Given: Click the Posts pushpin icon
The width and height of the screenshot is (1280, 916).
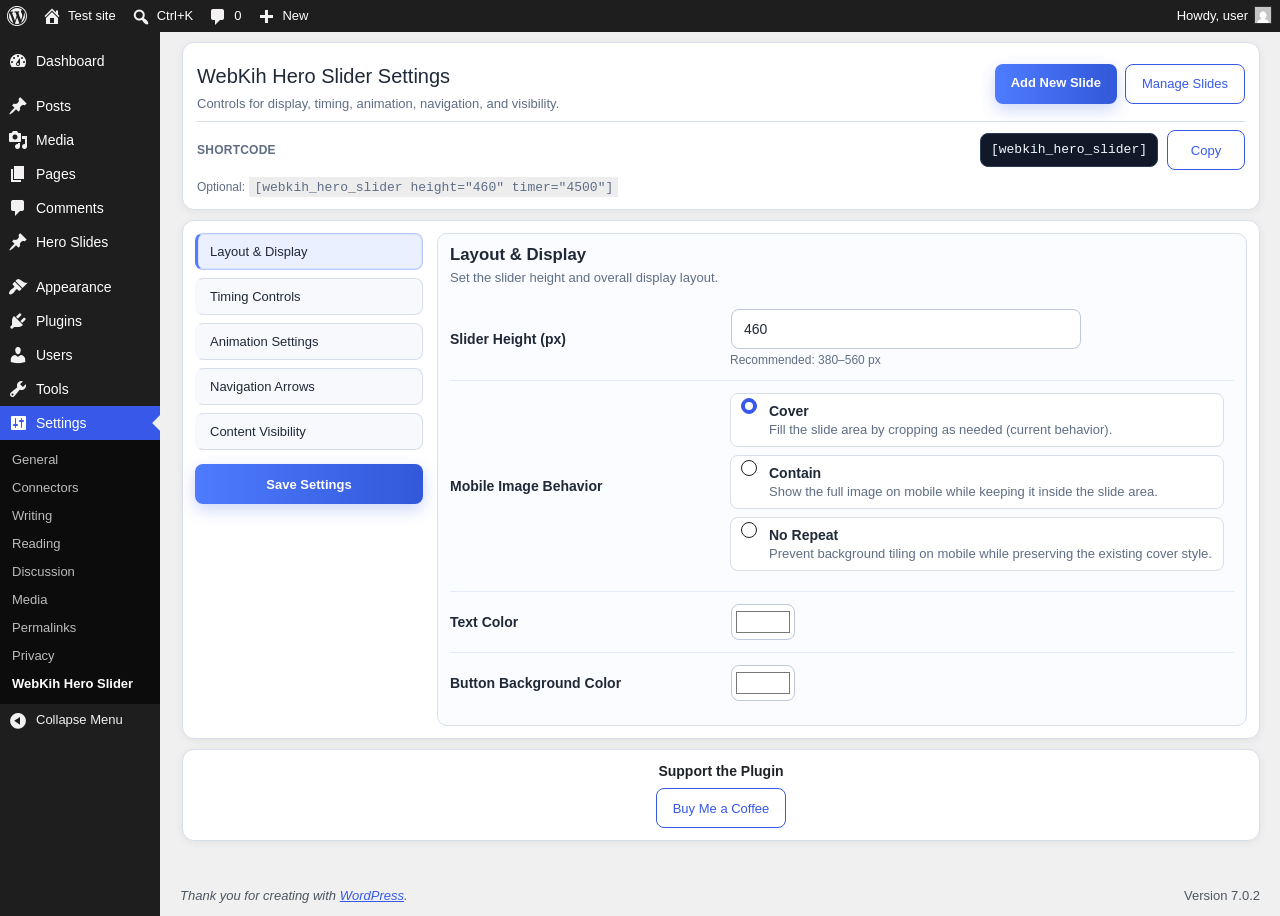Looking at the screenshot, I should pos(18,106).
